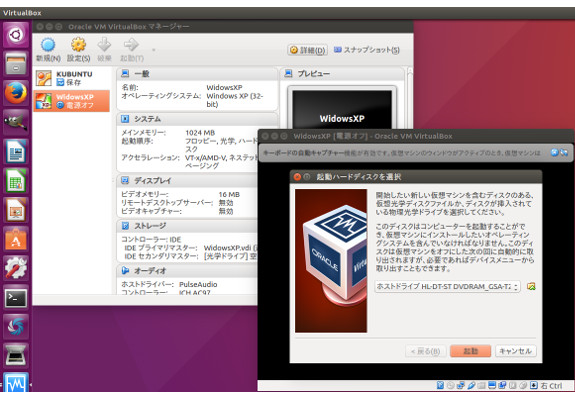Open LibreOffice Calc from the launcher
The height and width of the screenshot is (400, 575).
tap(16, 181)
